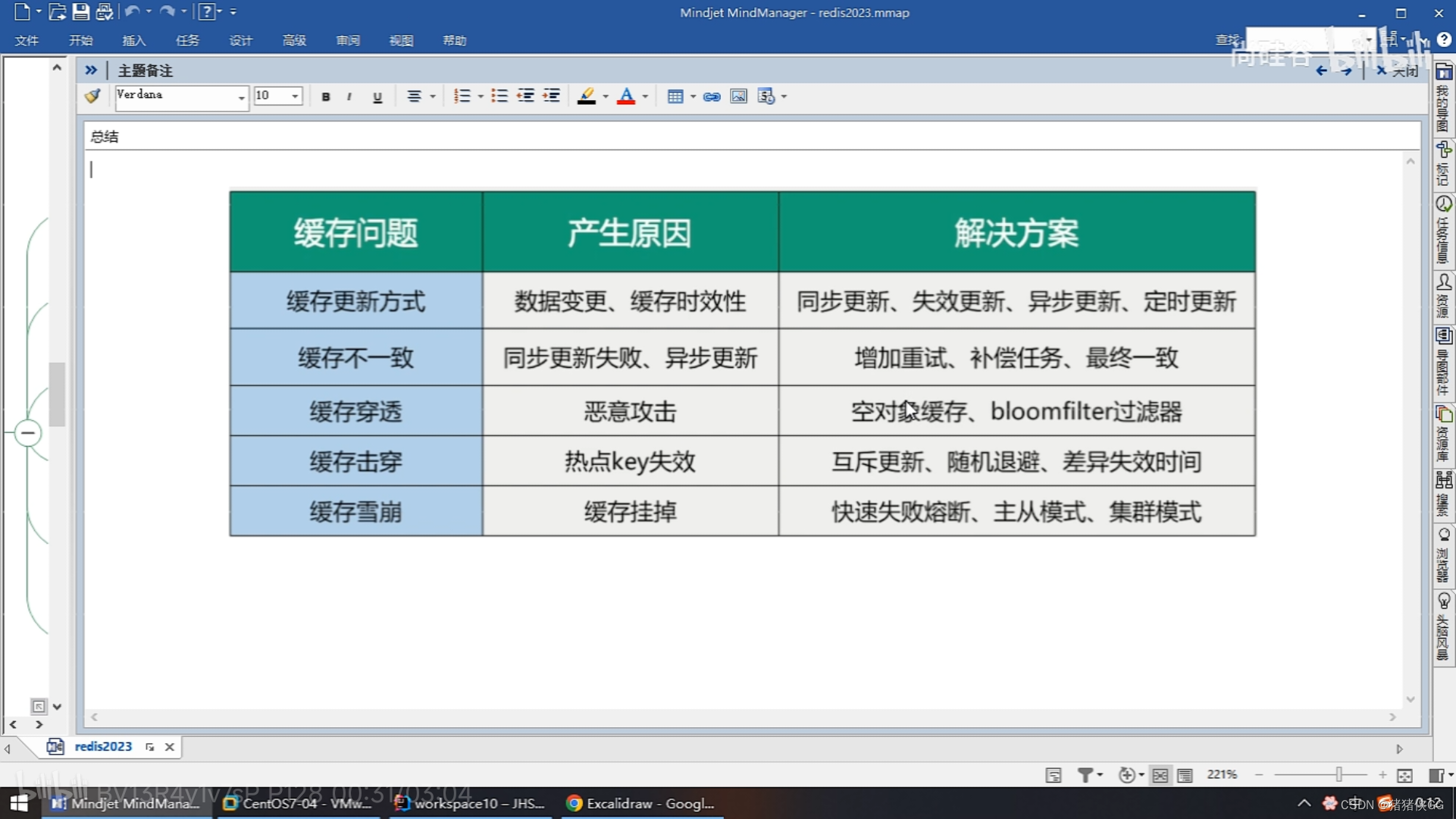
Task: Zoom in with the plus button
Action: click(1382, 774)
